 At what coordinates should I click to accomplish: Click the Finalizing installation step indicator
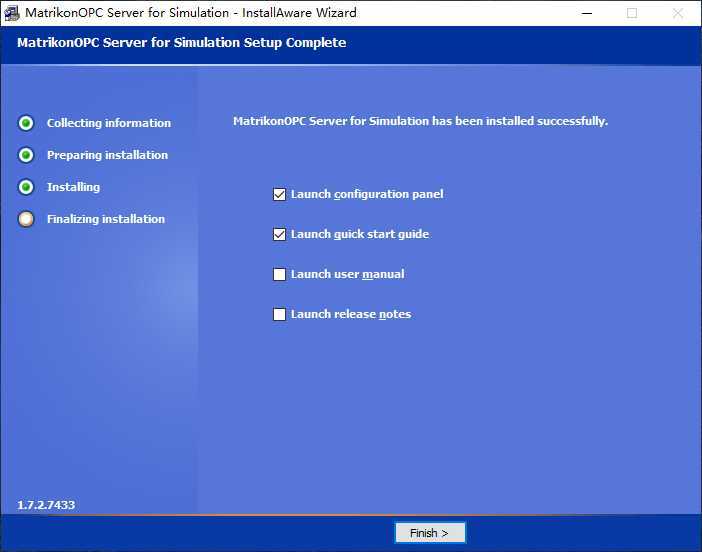click(x=26, y=219)
